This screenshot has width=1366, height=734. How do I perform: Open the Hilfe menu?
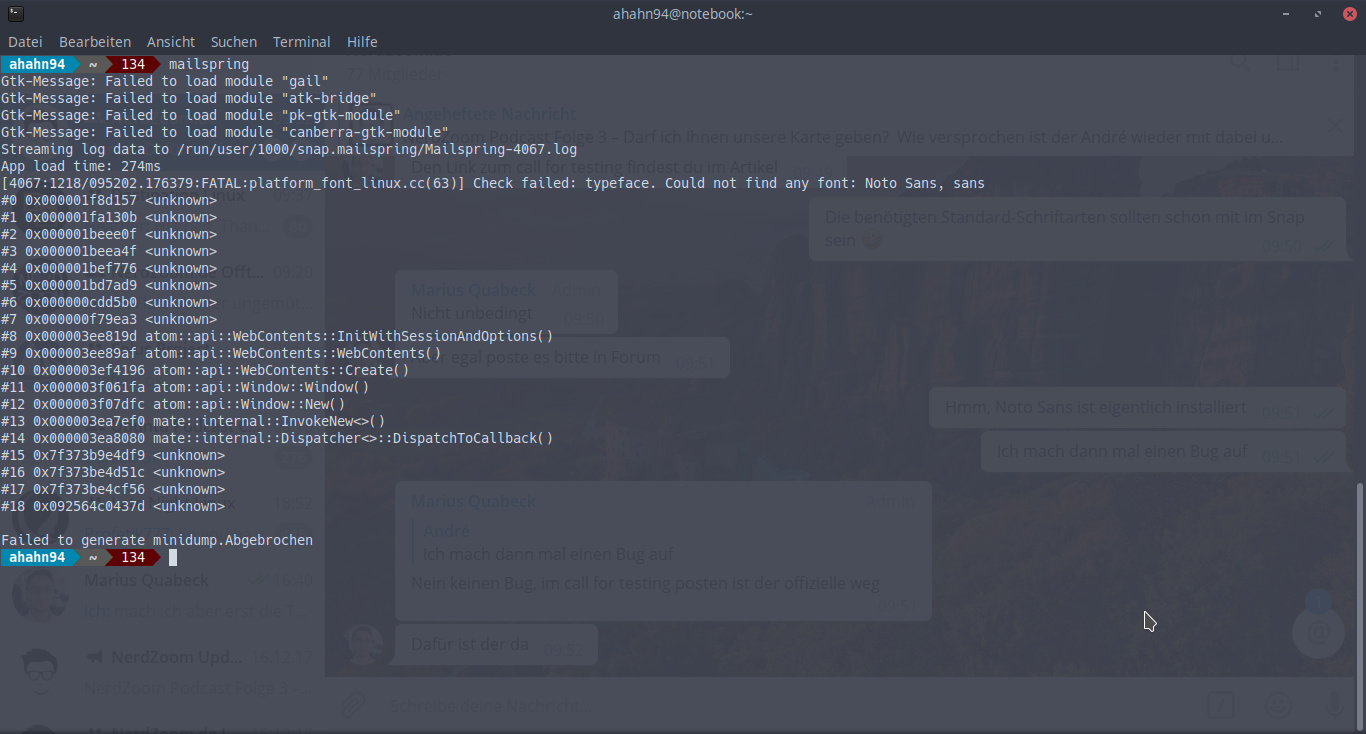click(x=362, y=42)
